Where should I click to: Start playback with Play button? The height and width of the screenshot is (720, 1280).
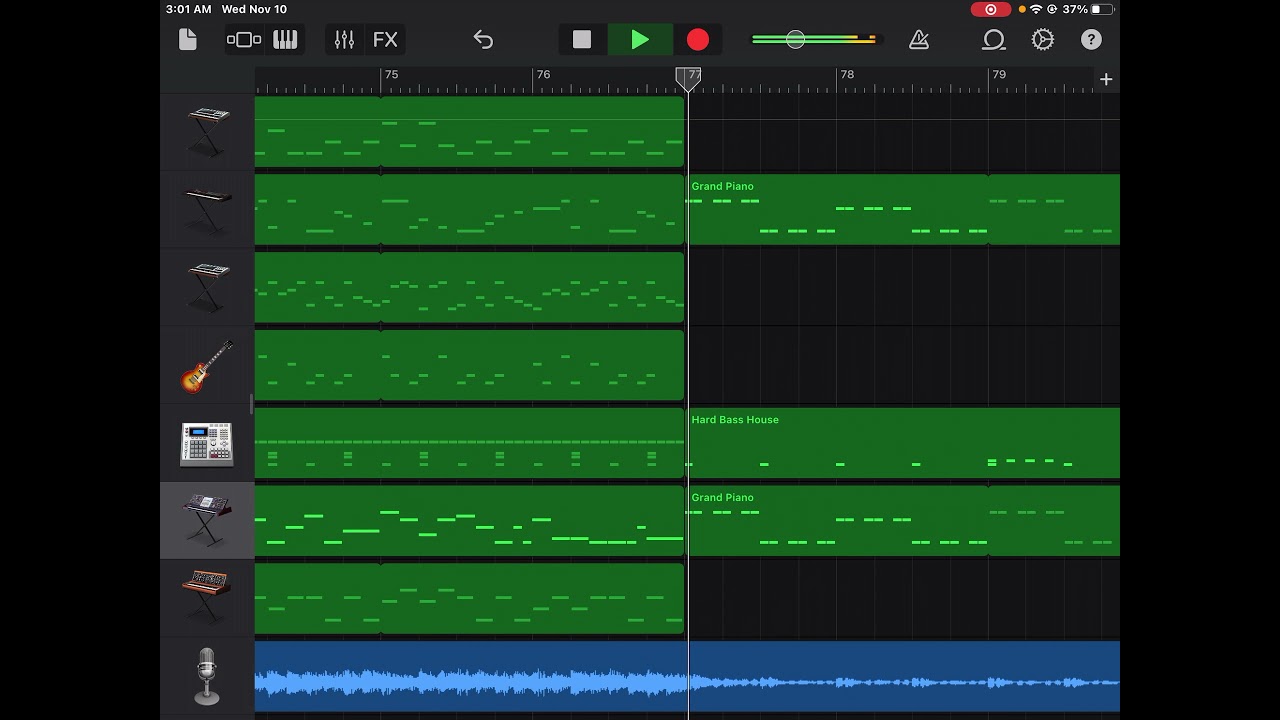(x=640, y=40)
